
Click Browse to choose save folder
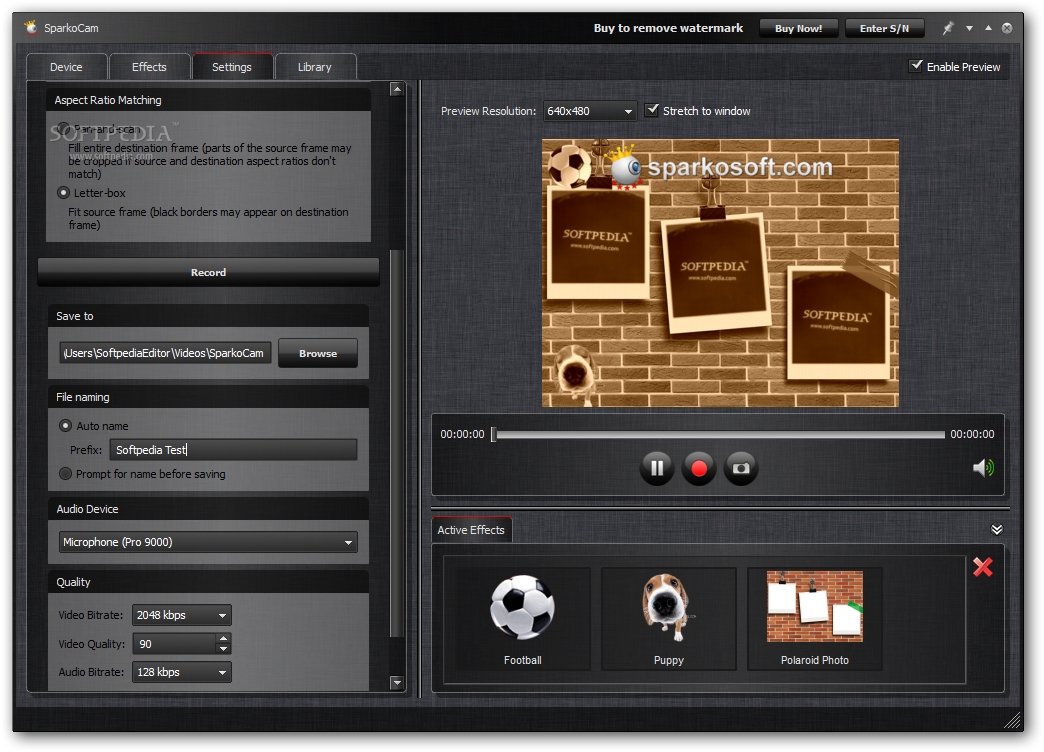318,353
